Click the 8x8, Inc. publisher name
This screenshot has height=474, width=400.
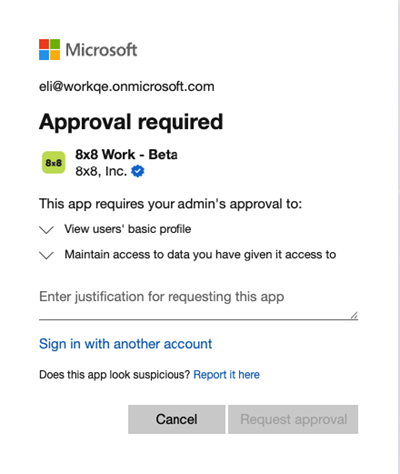101,171
